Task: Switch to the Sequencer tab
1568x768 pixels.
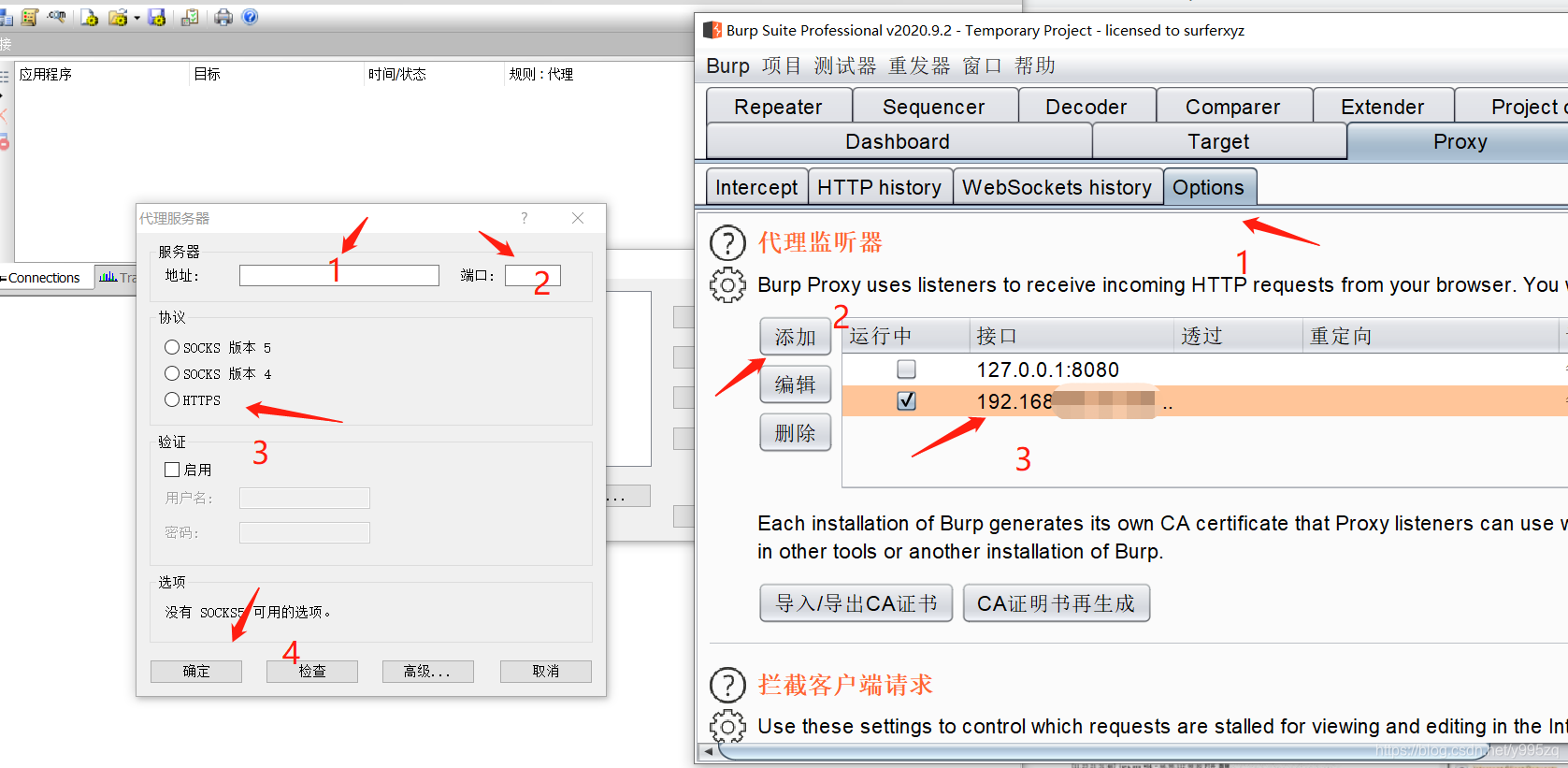Action: [x=934, y=107]
